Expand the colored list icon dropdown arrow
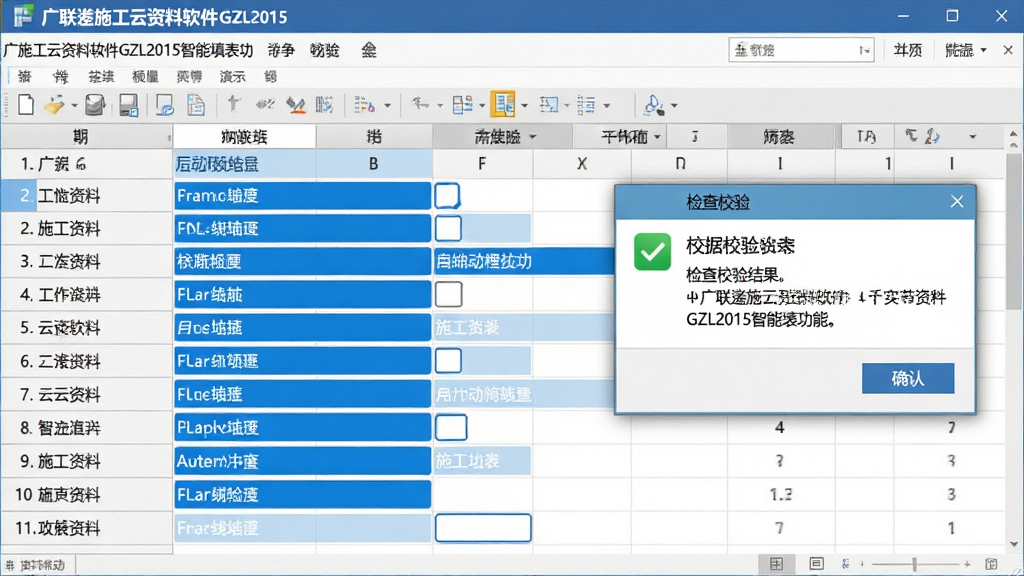 click(387, 105)
